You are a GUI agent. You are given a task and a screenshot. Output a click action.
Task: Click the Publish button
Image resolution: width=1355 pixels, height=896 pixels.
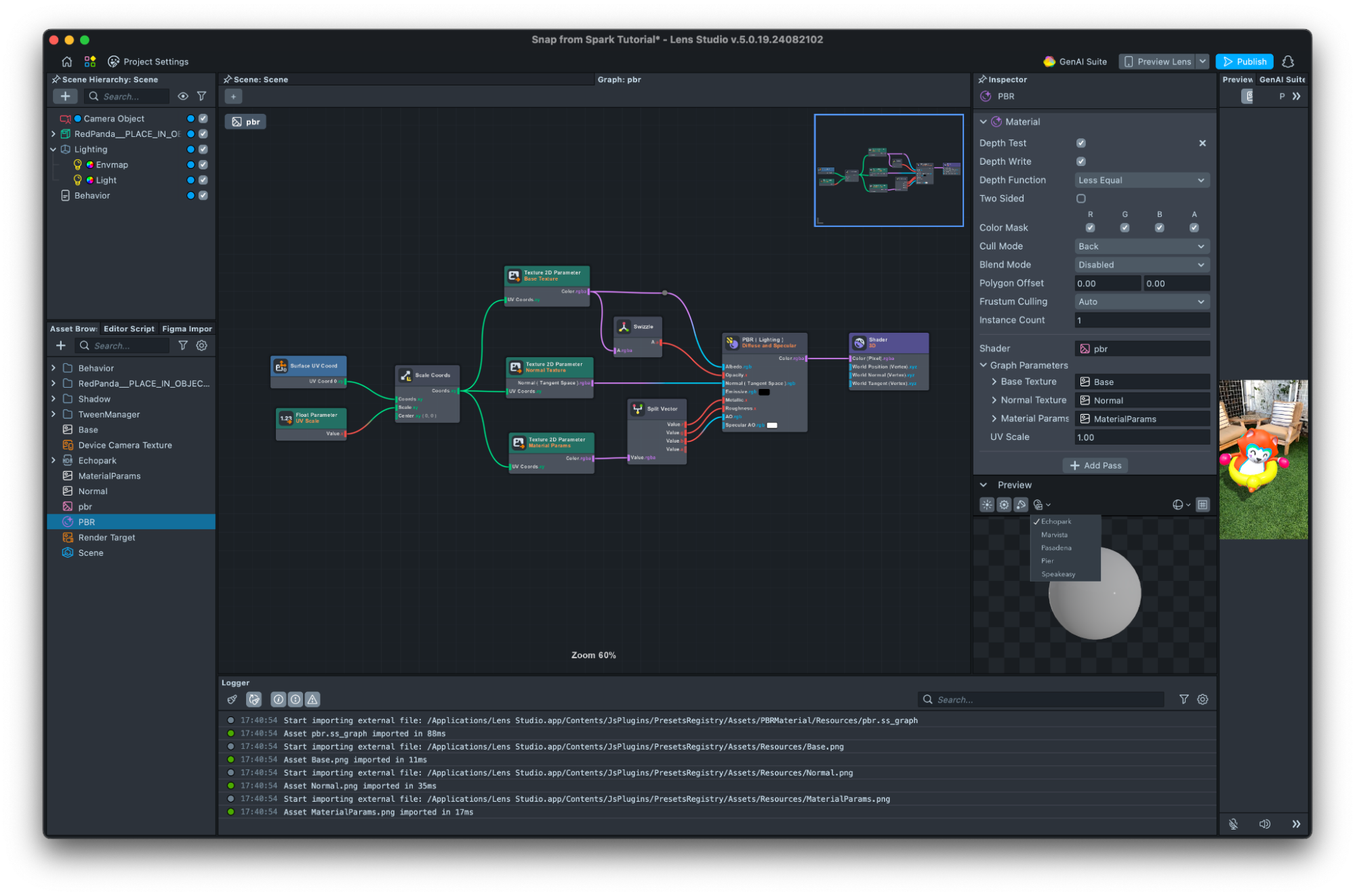click(x=1244, y=62)
